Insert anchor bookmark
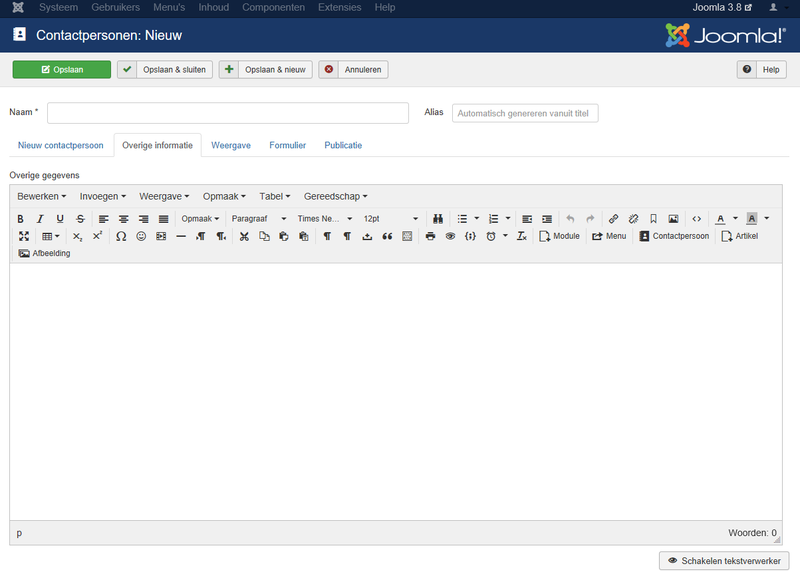Image resolution: width=800 pixels, height=580 pixels. [654, 219]
